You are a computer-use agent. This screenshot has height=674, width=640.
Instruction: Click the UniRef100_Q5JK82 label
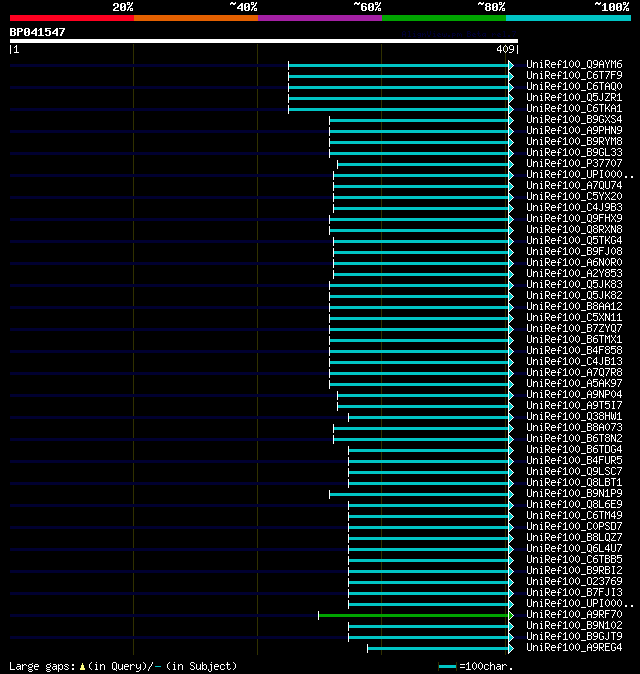click(x=574, y=295)
